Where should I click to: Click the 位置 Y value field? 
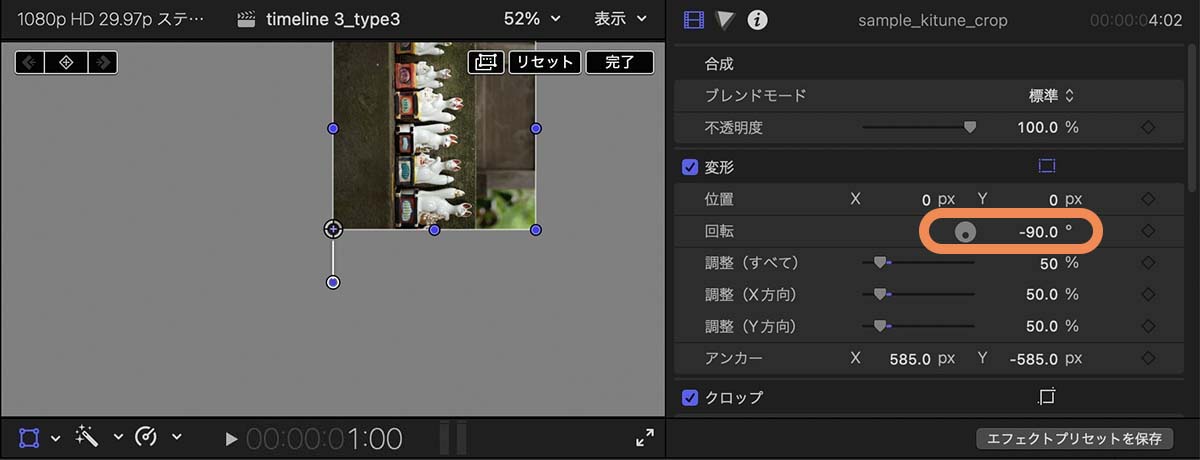point(1052,199)
